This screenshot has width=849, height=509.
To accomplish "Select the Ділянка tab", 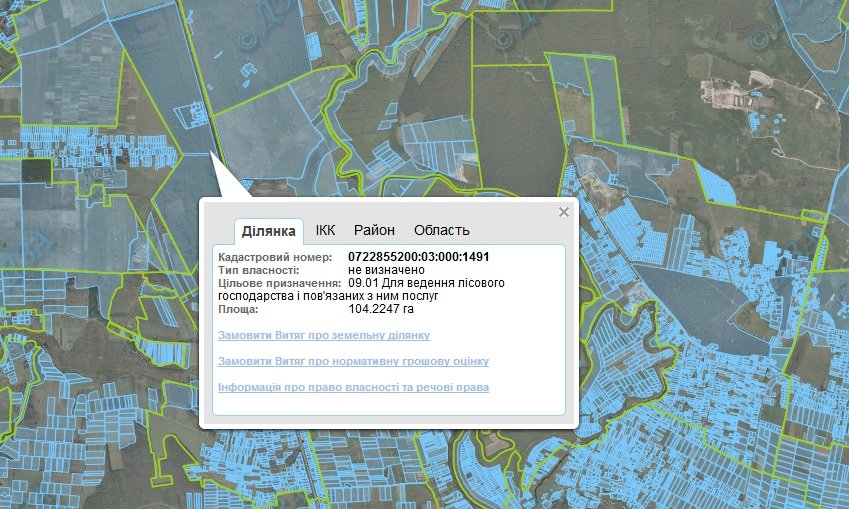I will coord(268,231).
